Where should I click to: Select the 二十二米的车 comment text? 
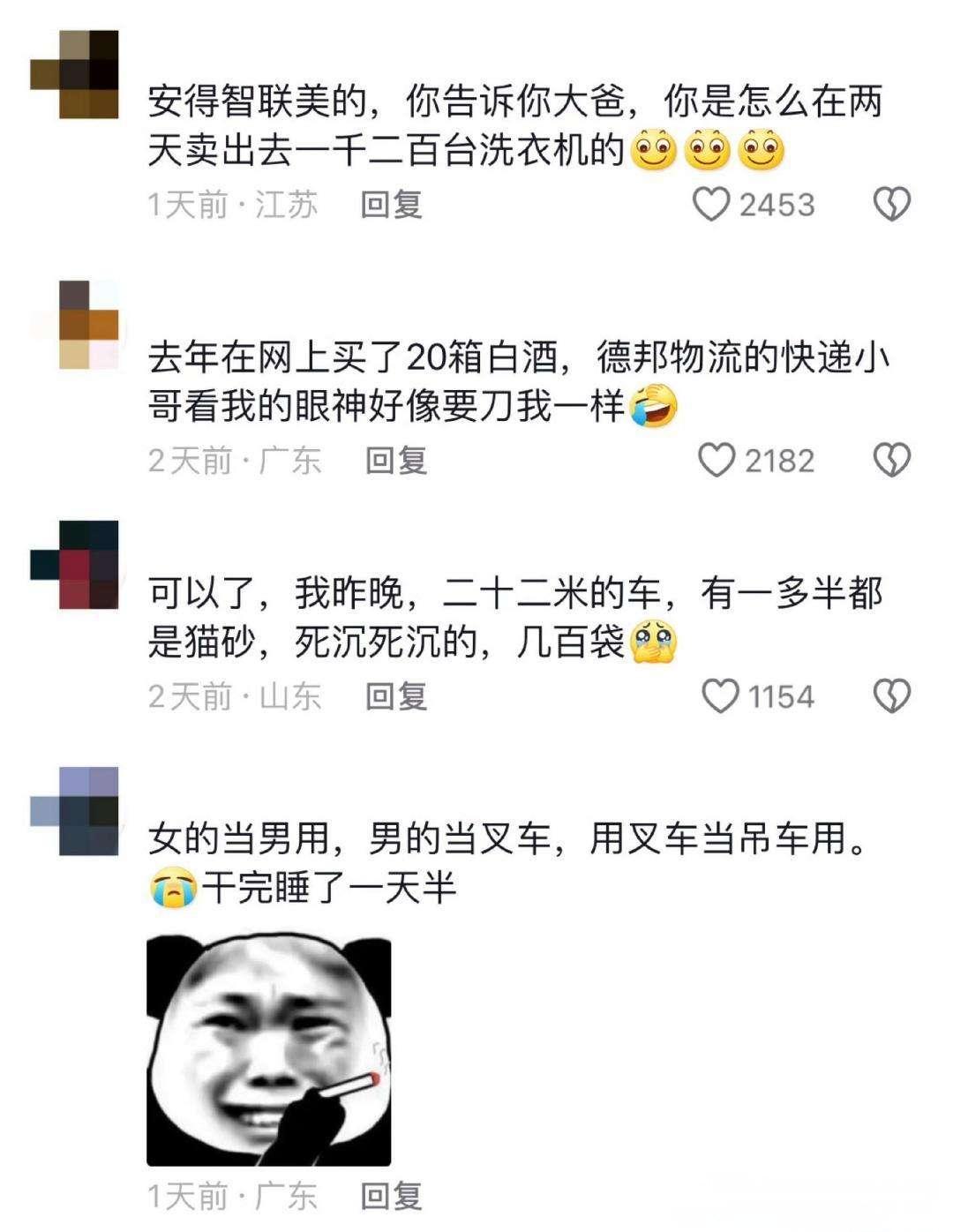click(x=515, y=618)
